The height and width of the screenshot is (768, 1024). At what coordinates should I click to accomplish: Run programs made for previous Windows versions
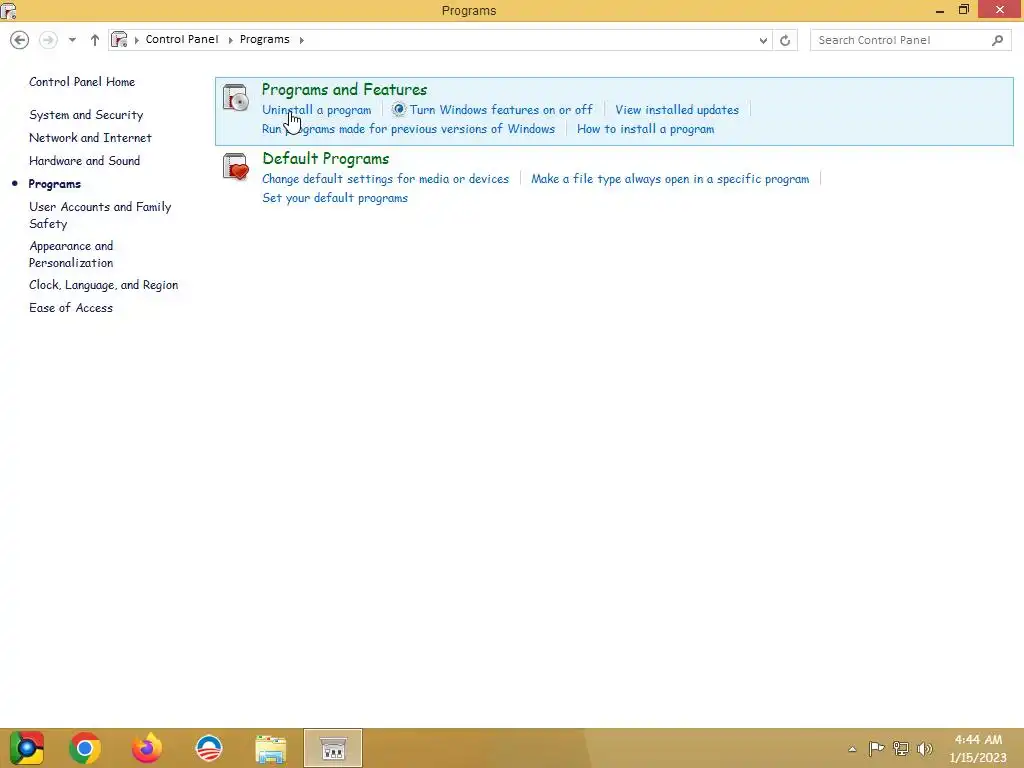click(x=408, y=129)
